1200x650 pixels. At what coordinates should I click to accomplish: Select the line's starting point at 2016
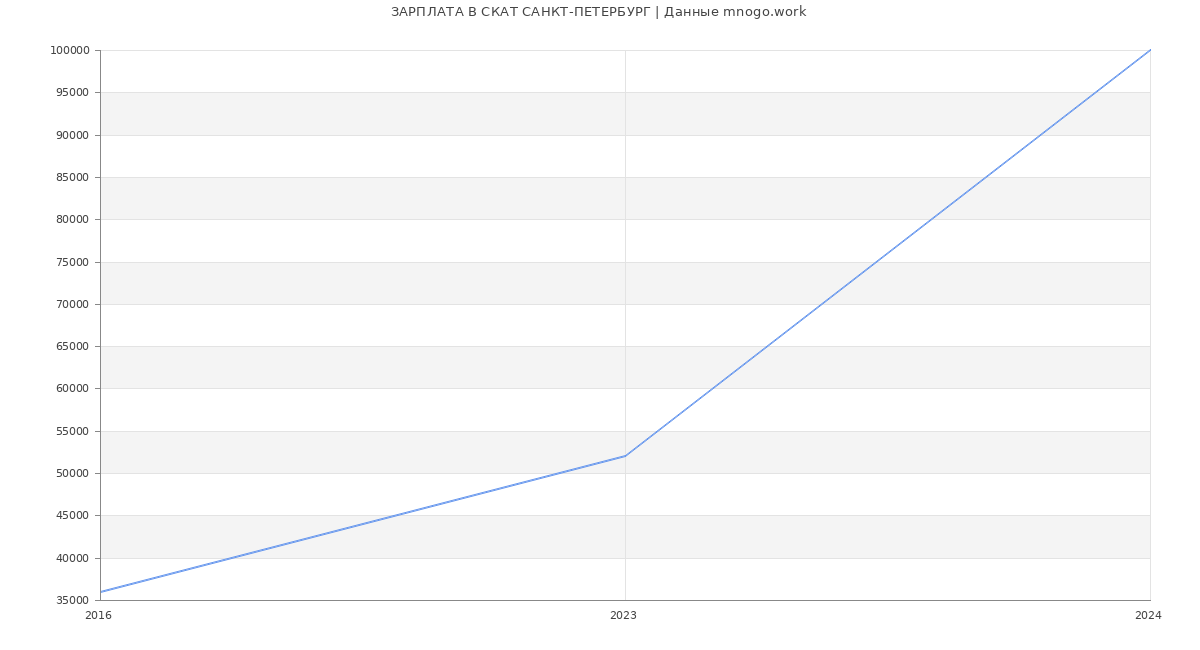point(101,592)
